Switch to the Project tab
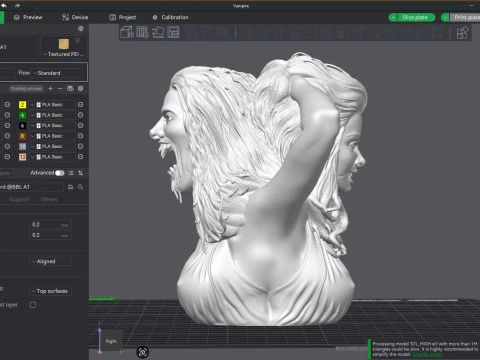The image size is (480, 360). point(123,17)
